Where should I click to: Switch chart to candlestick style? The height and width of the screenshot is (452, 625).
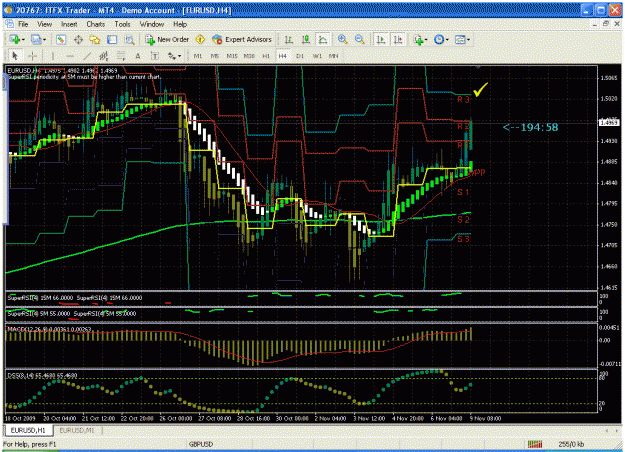point(306,39)
